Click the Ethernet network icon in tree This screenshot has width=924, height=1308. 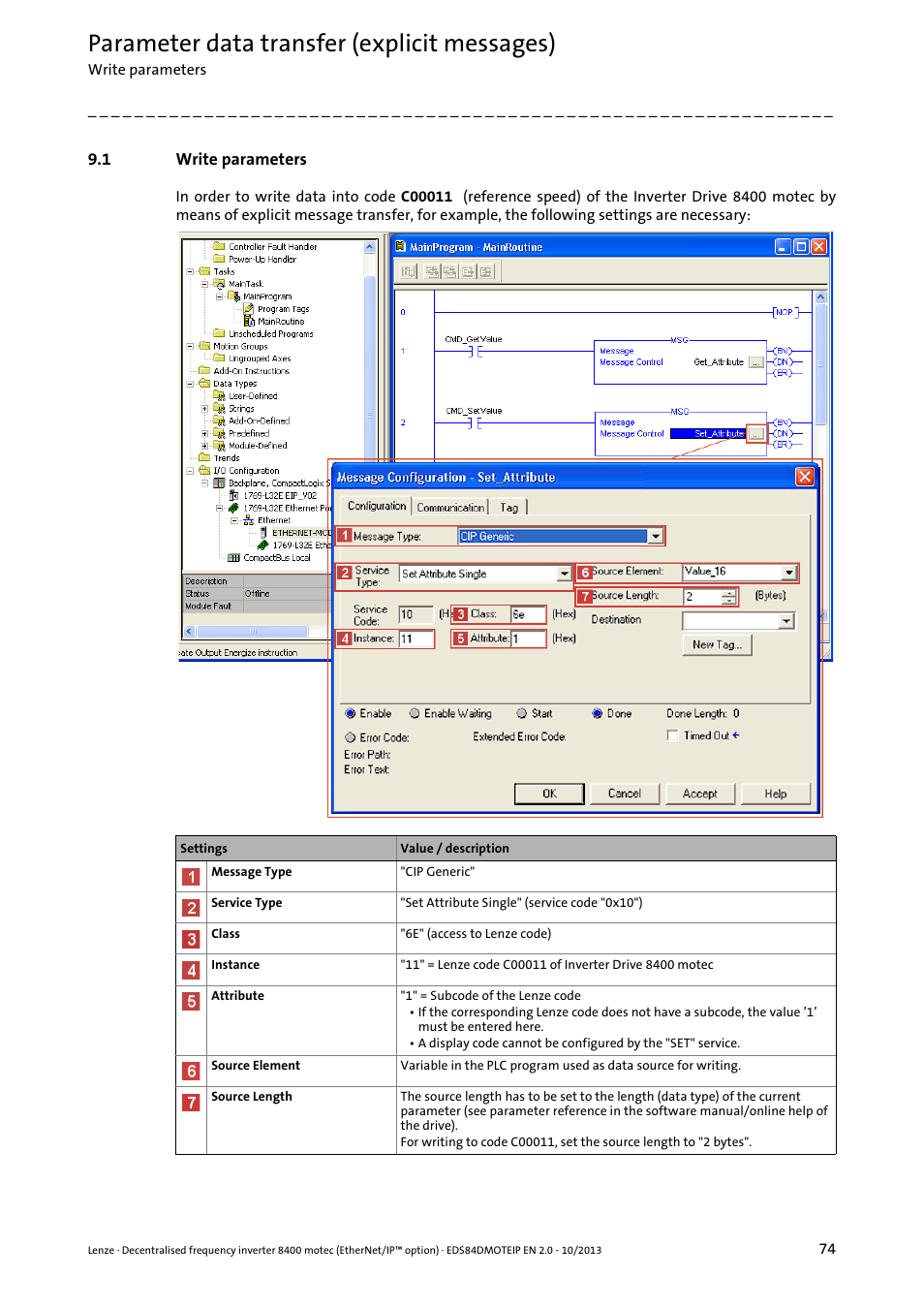click(x=249, y=520)
